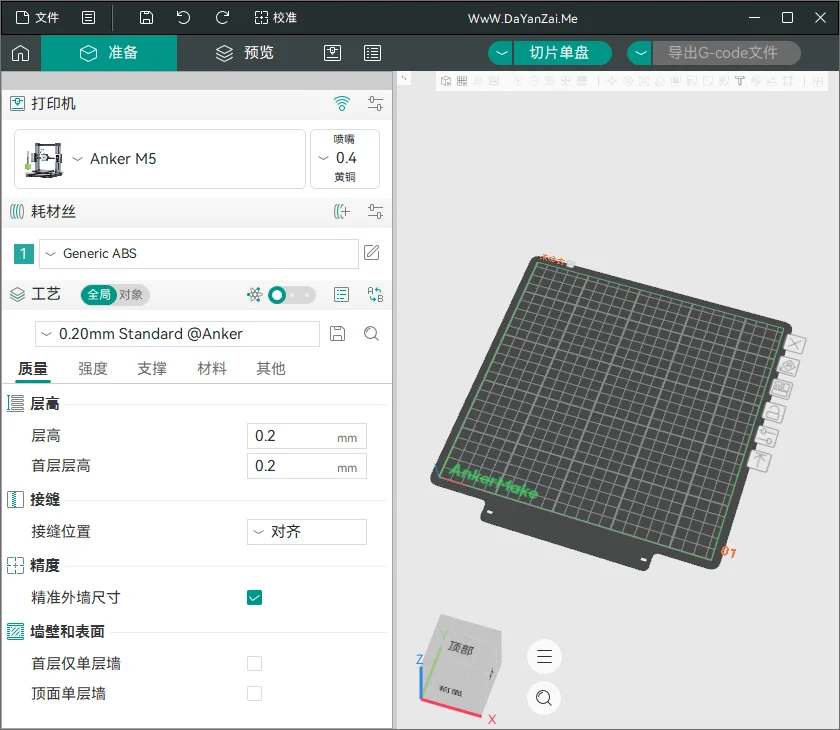840x730 pixels.
Task: Save the 0.20mm Standard process preset
Action: click(338, 334)
